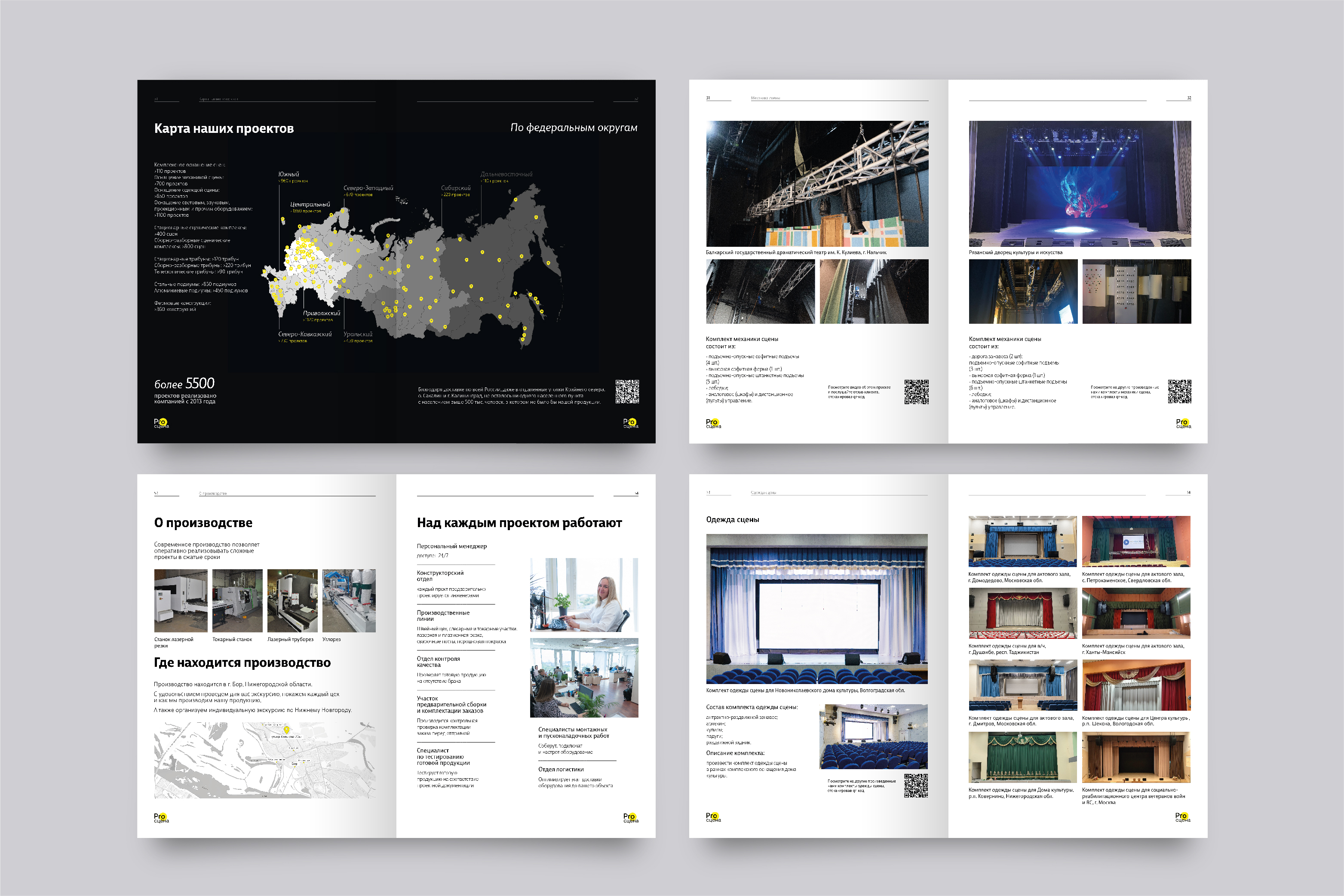Open the Балкарский драматический театр main photo
This screenshot has width=1344, height=896.
tap(817, 184)
